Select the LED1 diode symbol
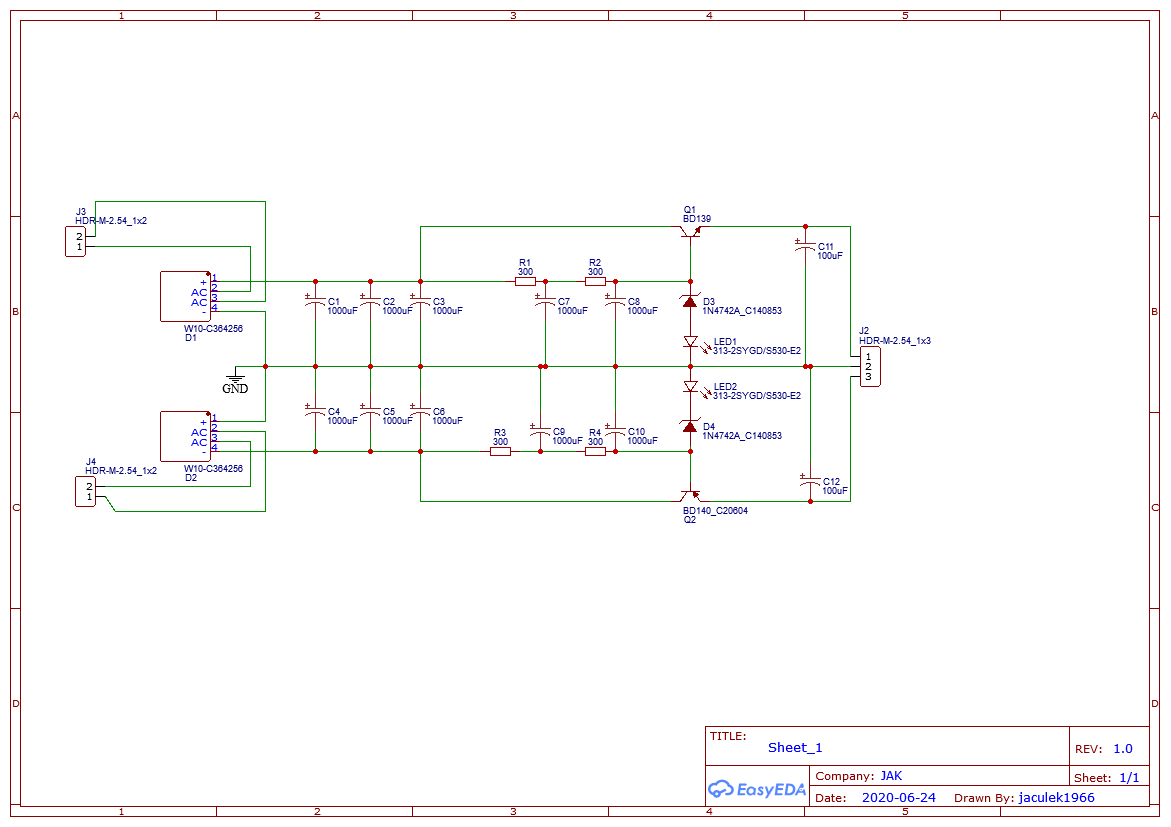Screen dimensions: 1171x827 (690, 342)
